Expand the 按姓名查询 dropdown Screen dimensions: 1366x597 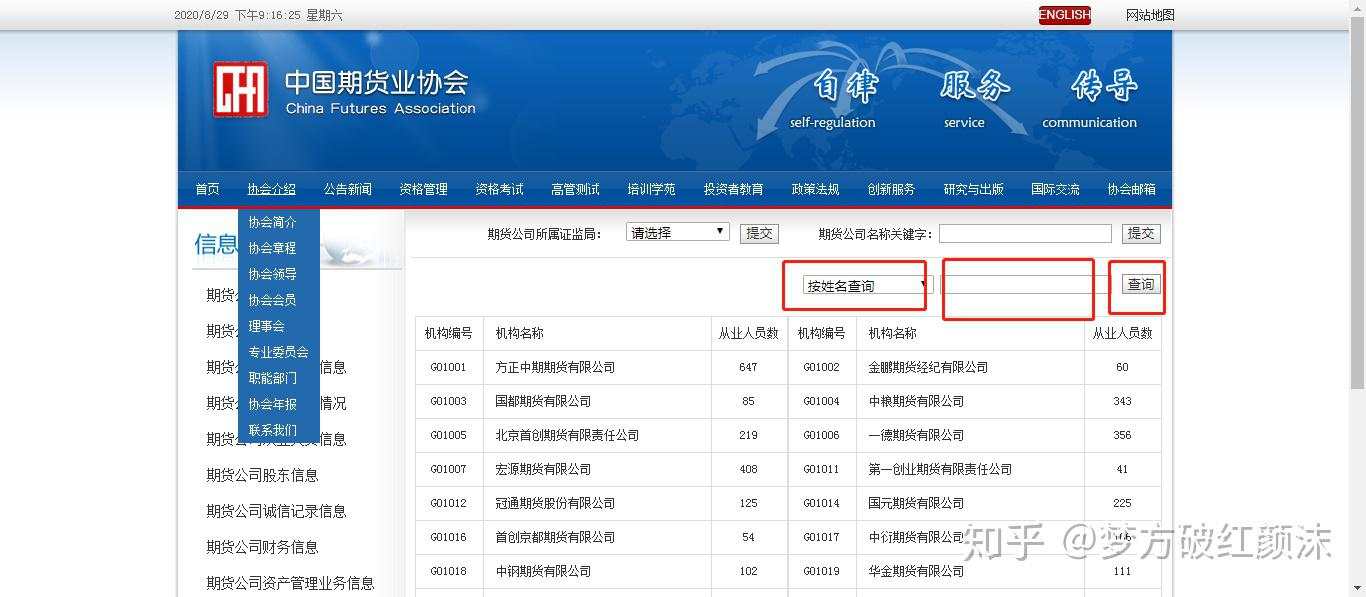click(867, 286)
